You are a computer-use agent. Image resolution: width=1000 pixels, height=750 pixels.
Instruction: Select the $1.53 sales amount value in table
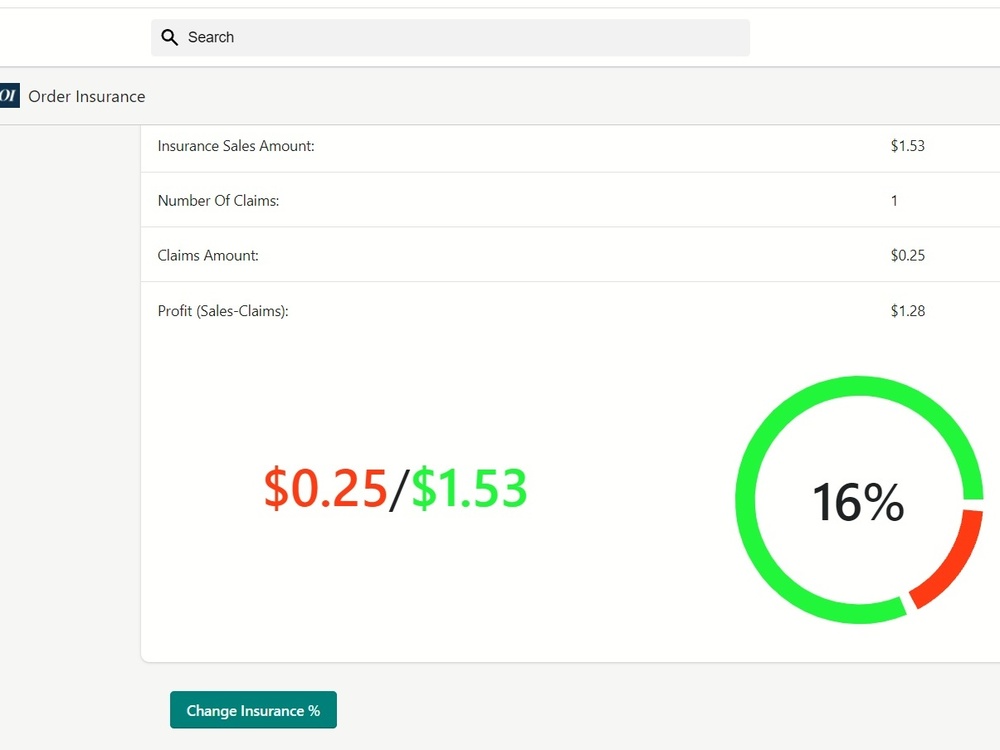click(x=908, y=146)
